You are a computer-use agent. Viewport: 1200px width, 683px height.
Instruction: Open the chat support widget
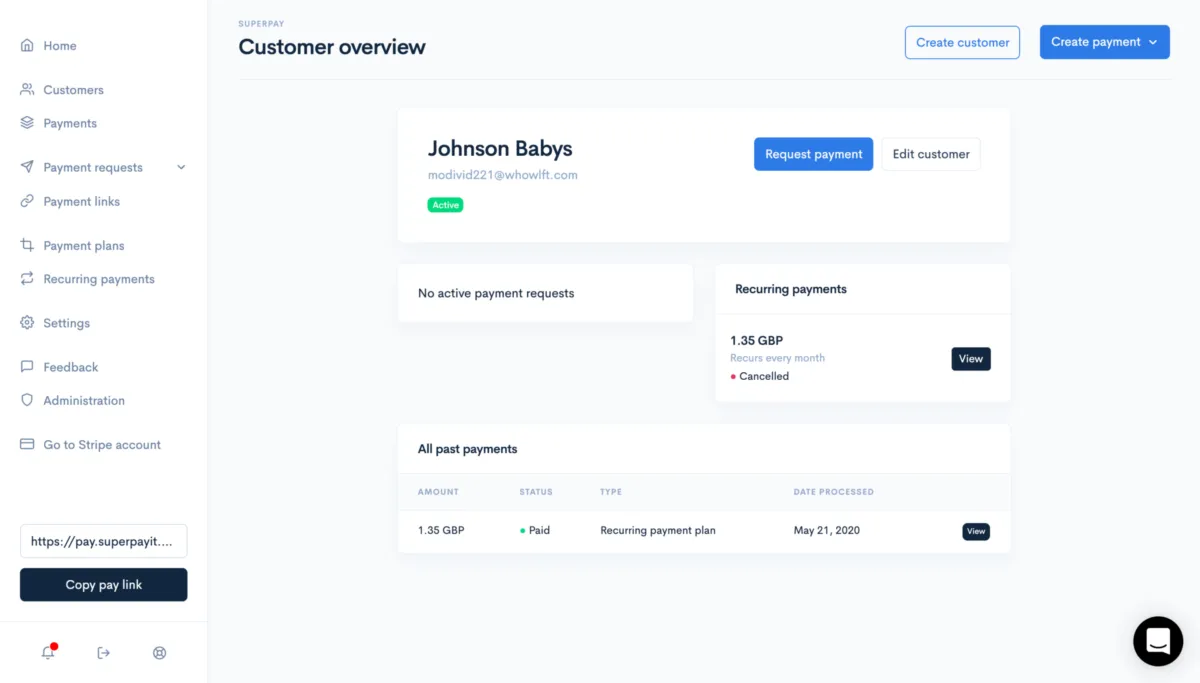click(1158, 641)
